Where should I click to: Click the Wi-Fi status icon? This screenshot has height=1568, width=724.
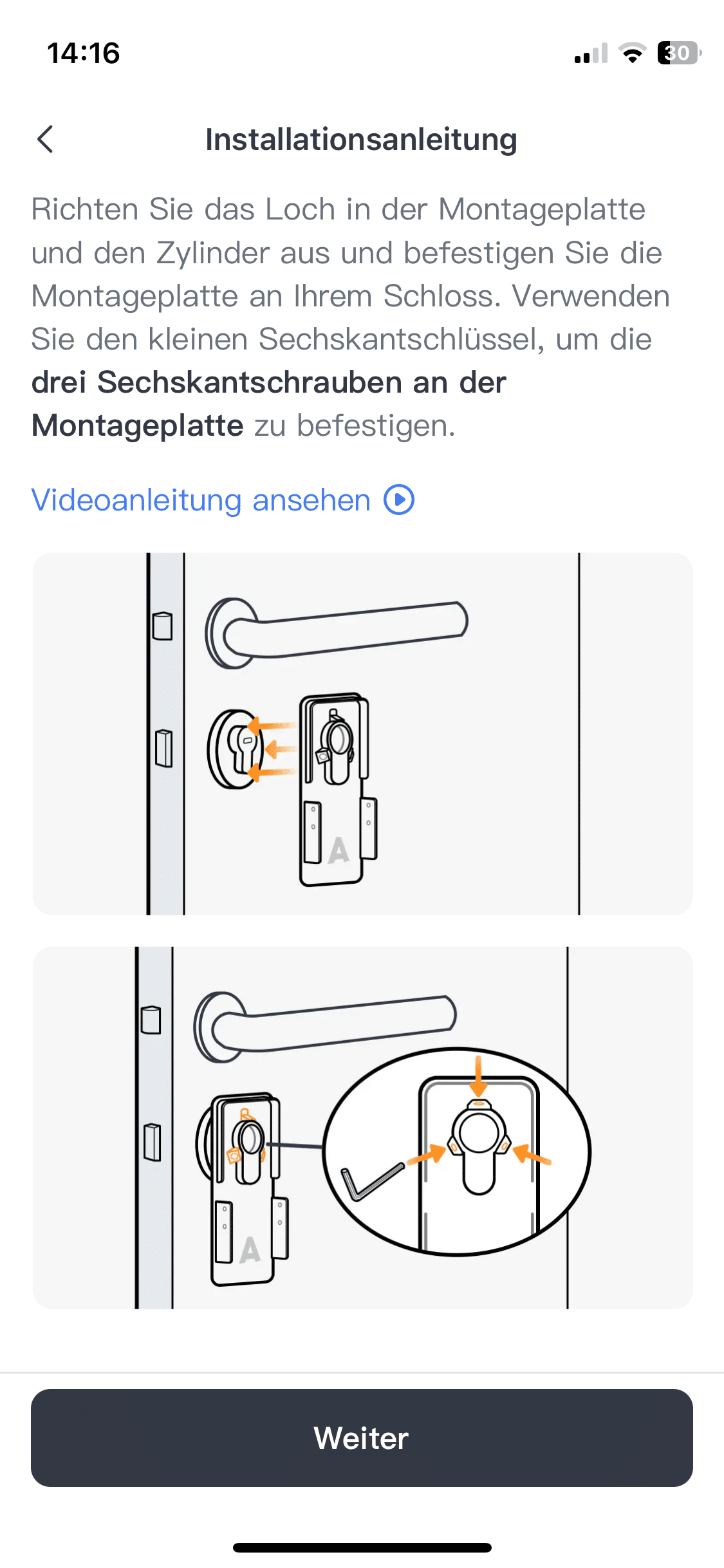click(632, 53)
